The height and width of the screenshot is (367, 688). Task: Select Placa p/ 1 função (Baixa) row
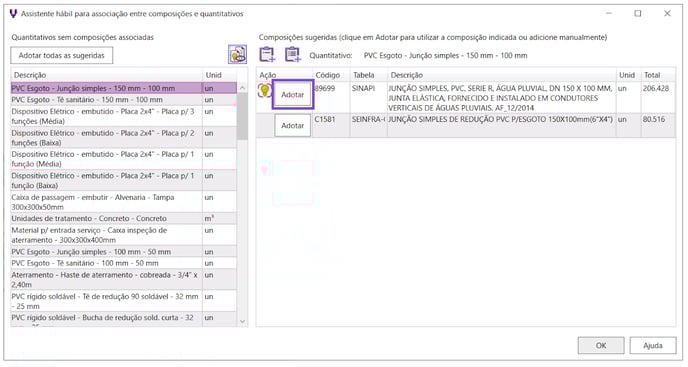[124, 180]
